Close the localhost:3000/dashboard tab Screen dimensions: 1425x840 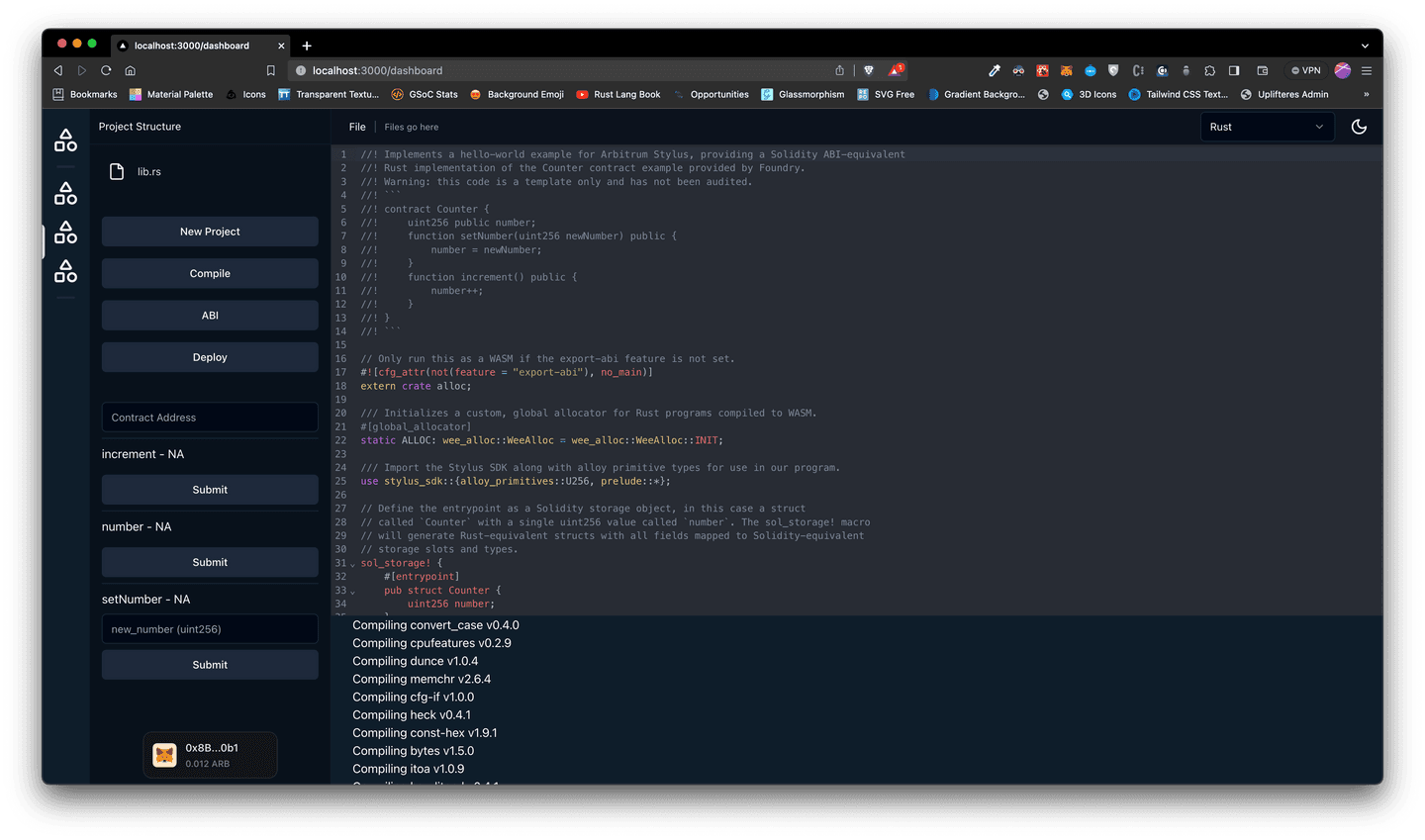pyautogui.click(x=281, y=46)
